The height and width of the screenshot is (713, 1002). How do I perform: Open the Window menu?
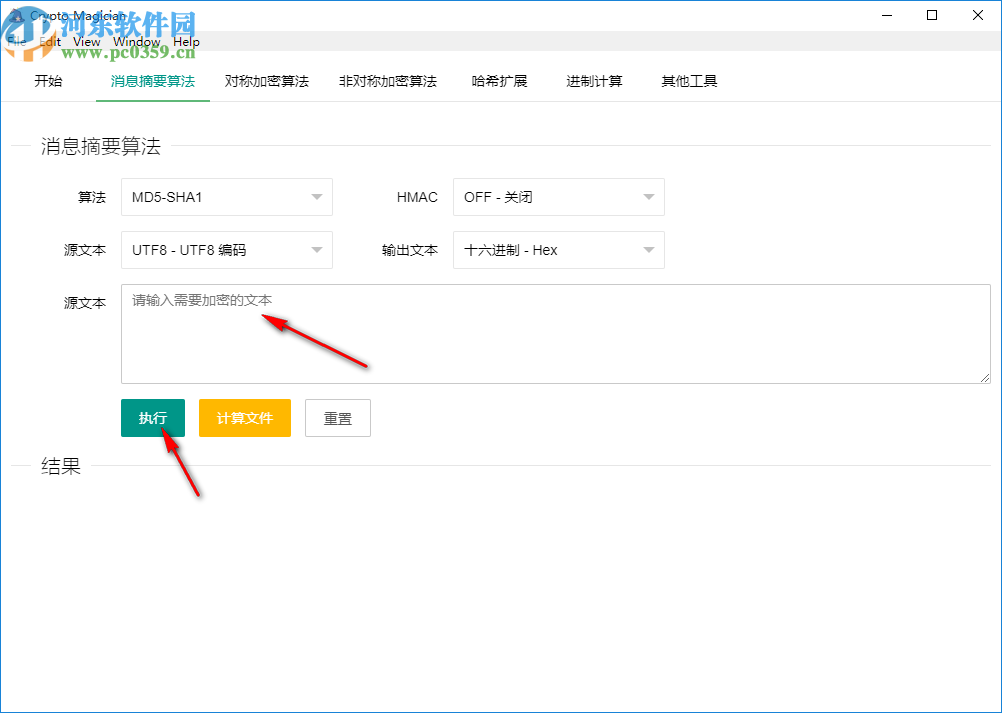(136, 41)
